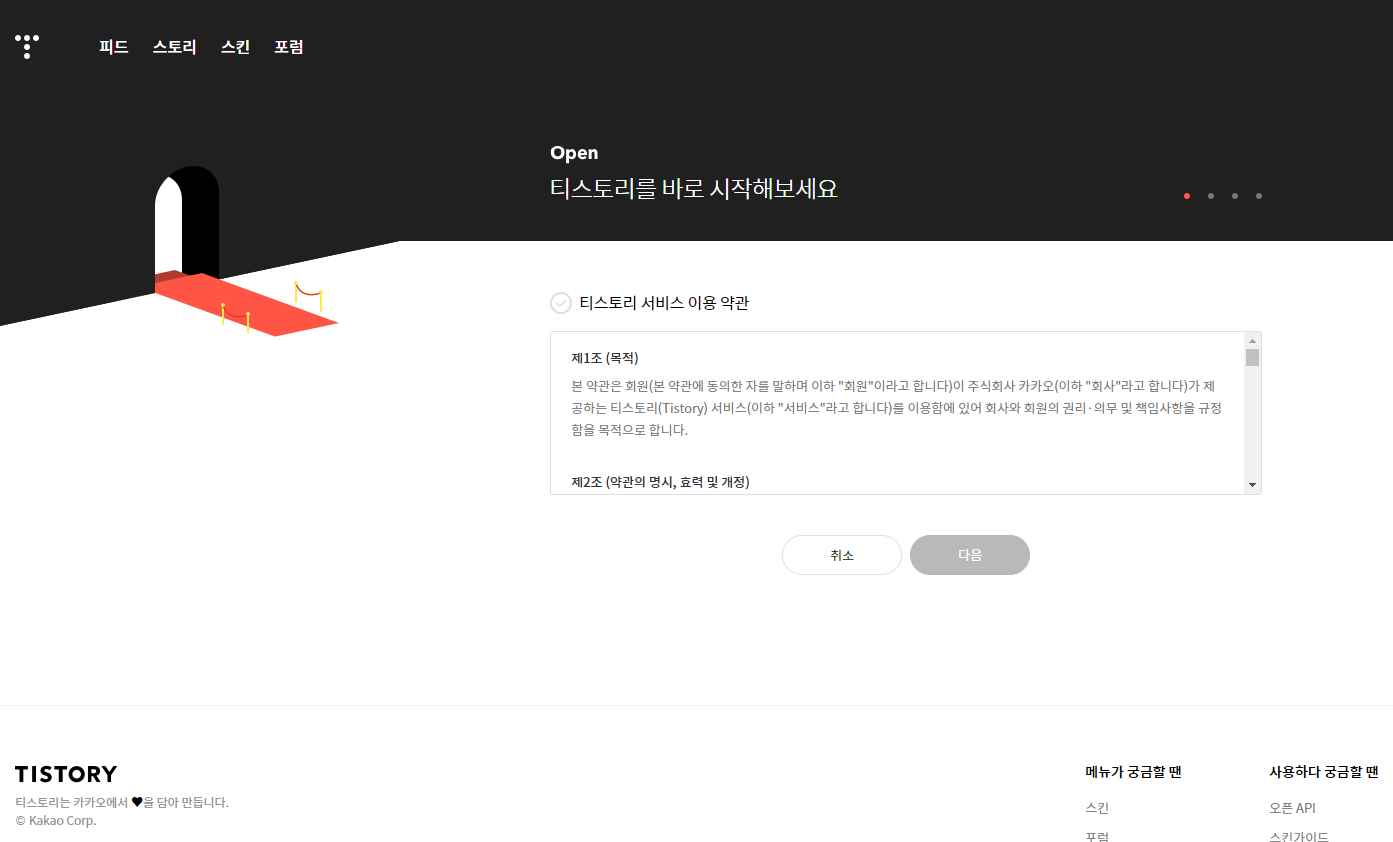Image resolution: width=1393 pixels, height=842 pixels.
Task: Open the 스킨가이드 footer link
Action: [x=1299, y=837]
